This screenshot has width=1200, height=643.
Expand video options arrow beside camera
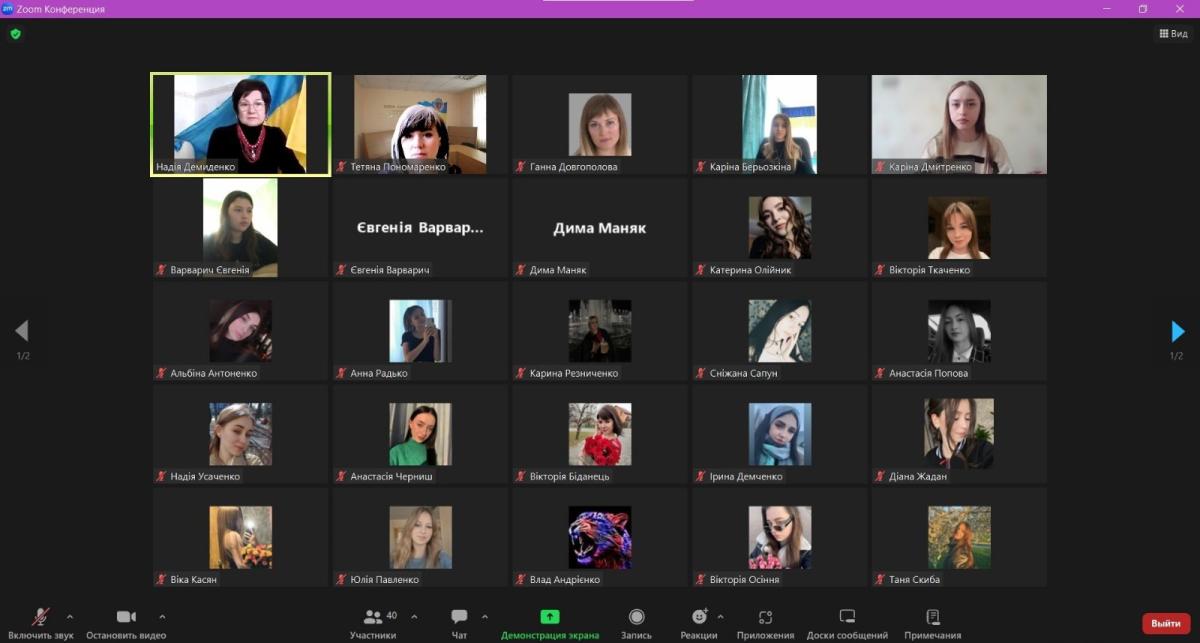pyautogui.click(x=162, y=616)
